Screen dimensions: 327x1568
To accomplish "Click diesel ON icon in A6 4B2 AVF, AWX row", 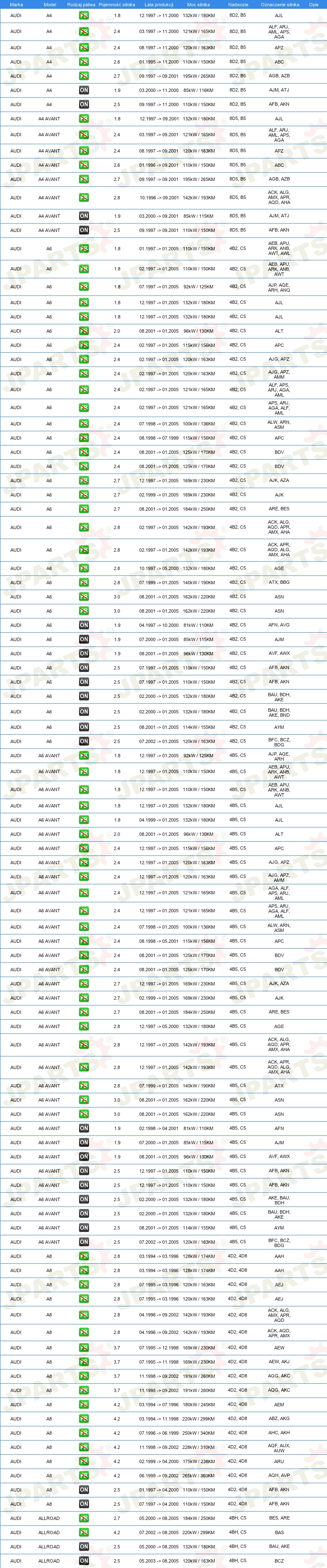I will 84,654.
